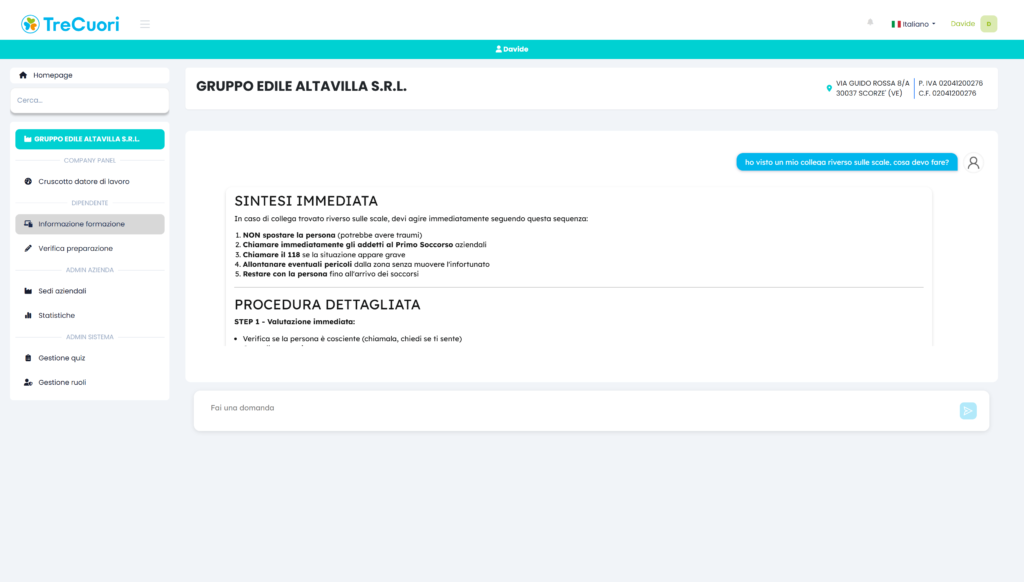Click the user avatar icon beside chat bubble
Screen dimensions: 1024x582
click(x=973, y=163)
